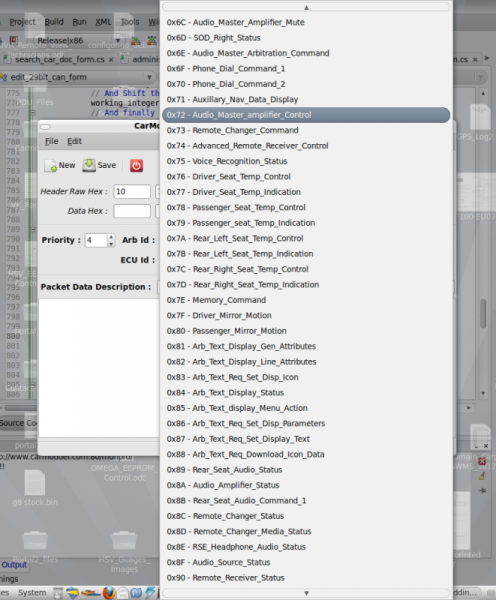Viewport: 496px width, 600px height.
Task: Click the orange car launcher in taskbar
Action: pyautogui.click(x=90, y=593)
